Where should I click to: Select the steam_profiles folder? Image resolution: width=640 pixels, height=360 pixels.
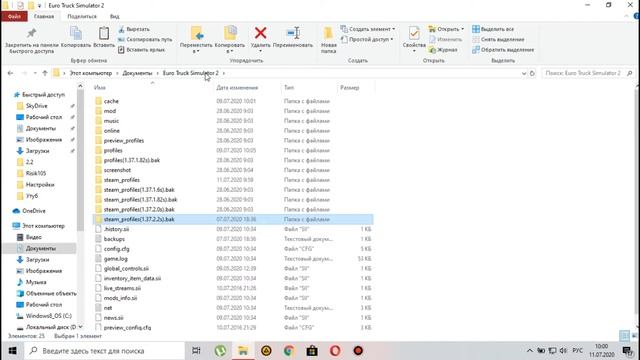click(x=122, y=180)
